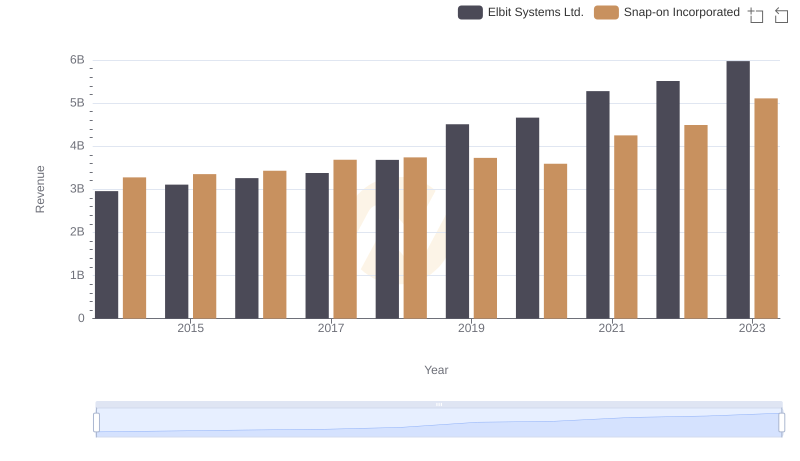Click the left handle of the zoom slider

pos(96,422)
